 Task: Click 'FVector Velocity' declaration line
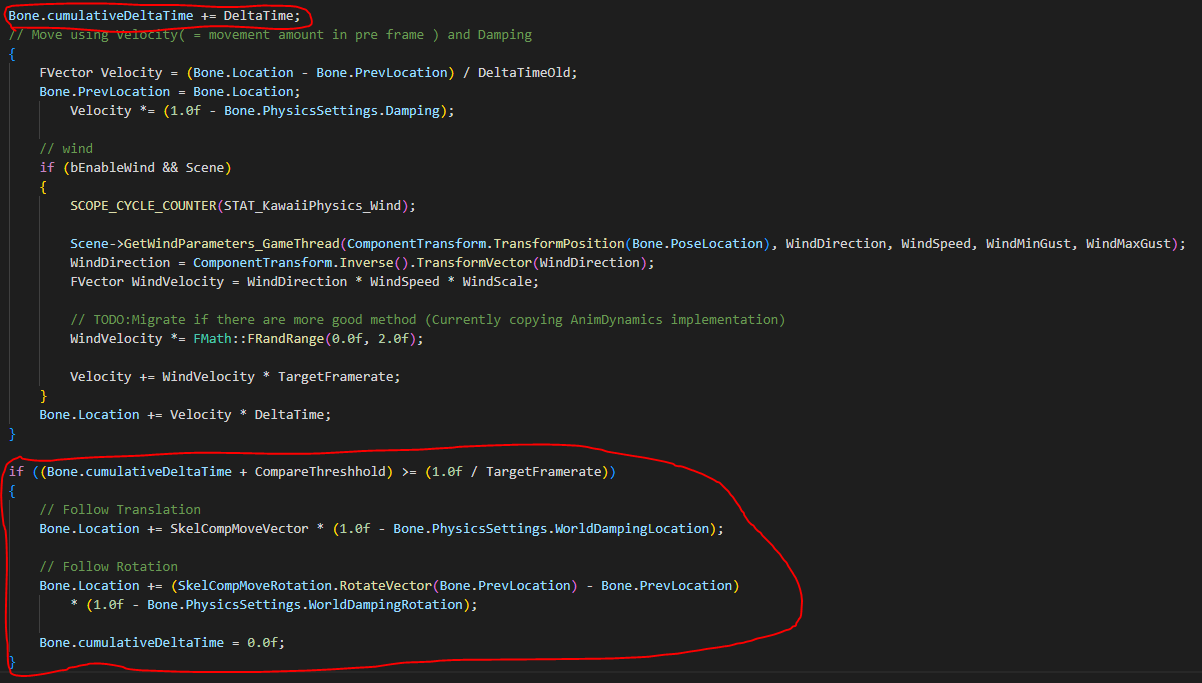(x=309, y=72)
